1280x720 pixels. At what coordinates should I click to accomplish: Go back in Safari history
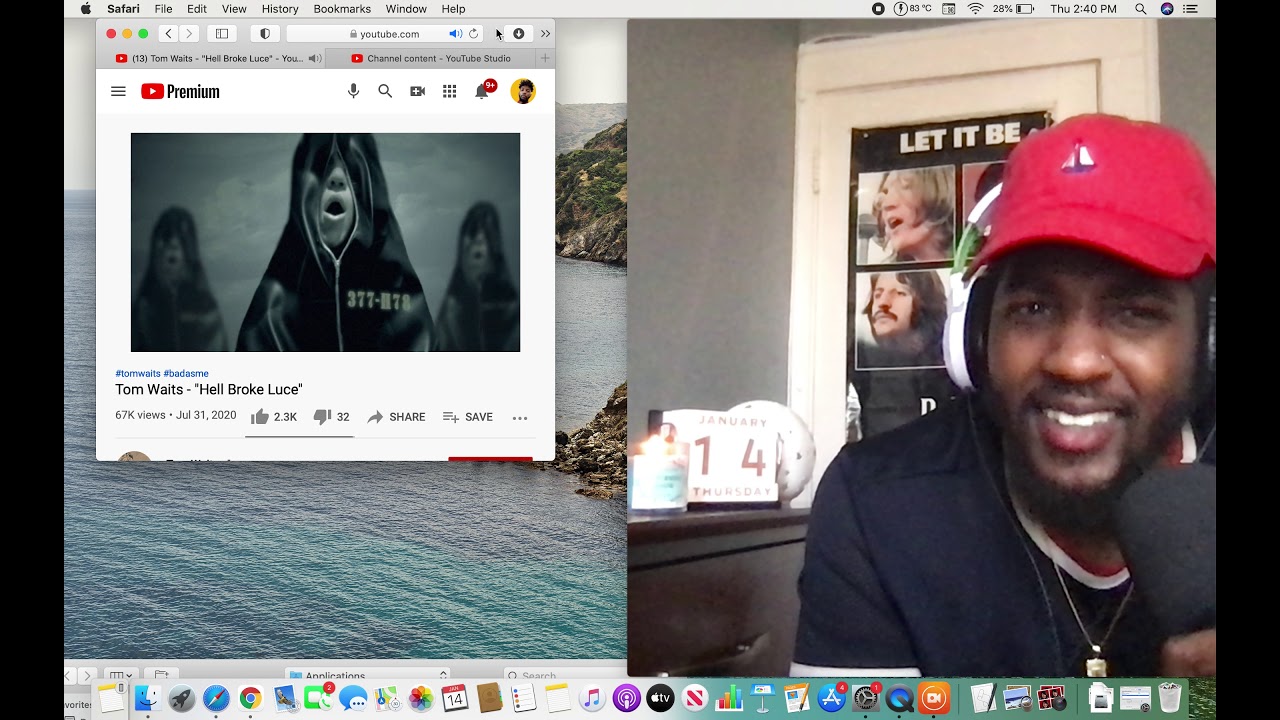(168, 34)
